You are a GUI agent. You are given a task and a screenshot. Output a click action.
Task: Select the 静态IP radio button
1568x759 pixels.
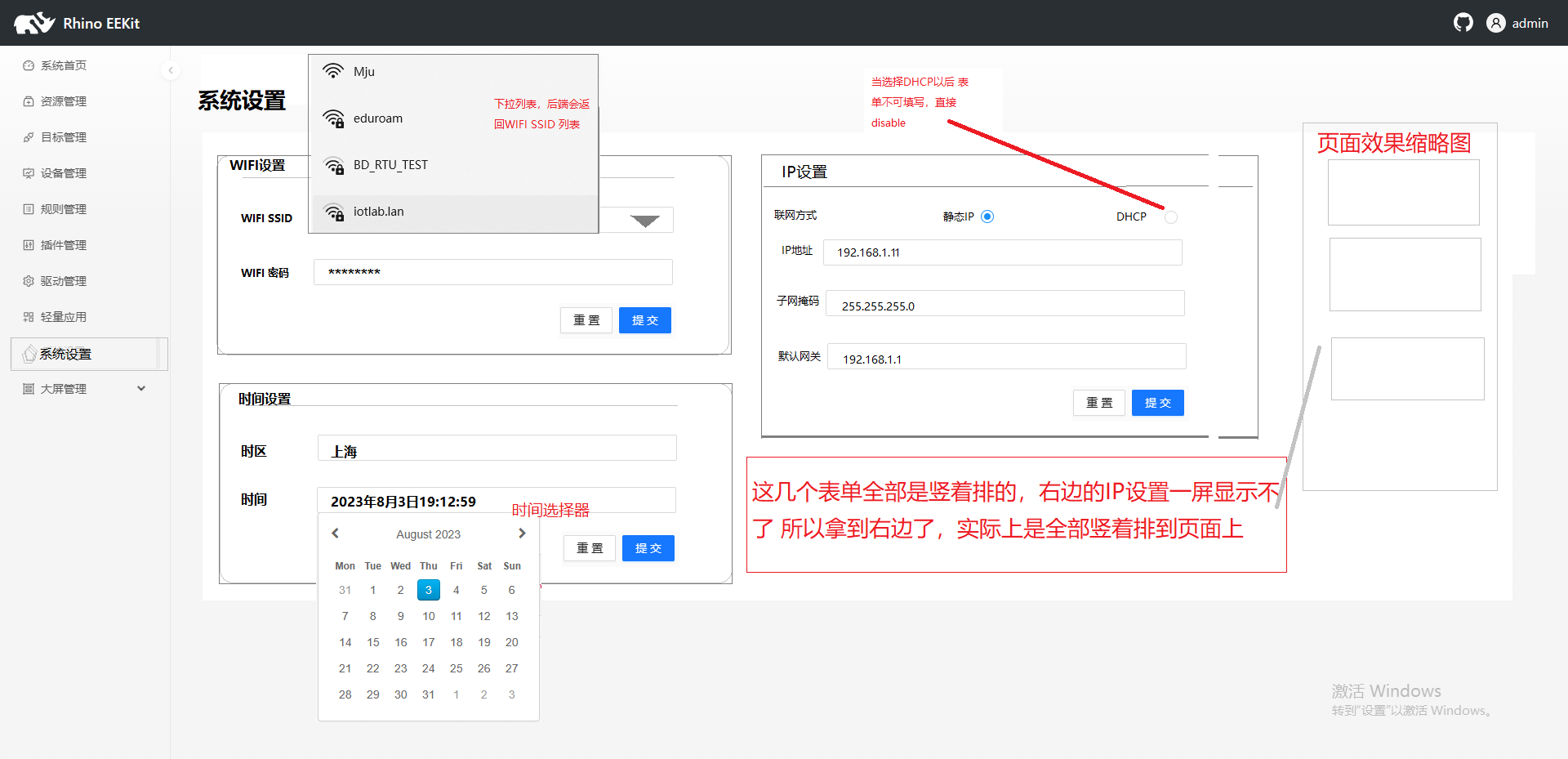click(988, 216)
